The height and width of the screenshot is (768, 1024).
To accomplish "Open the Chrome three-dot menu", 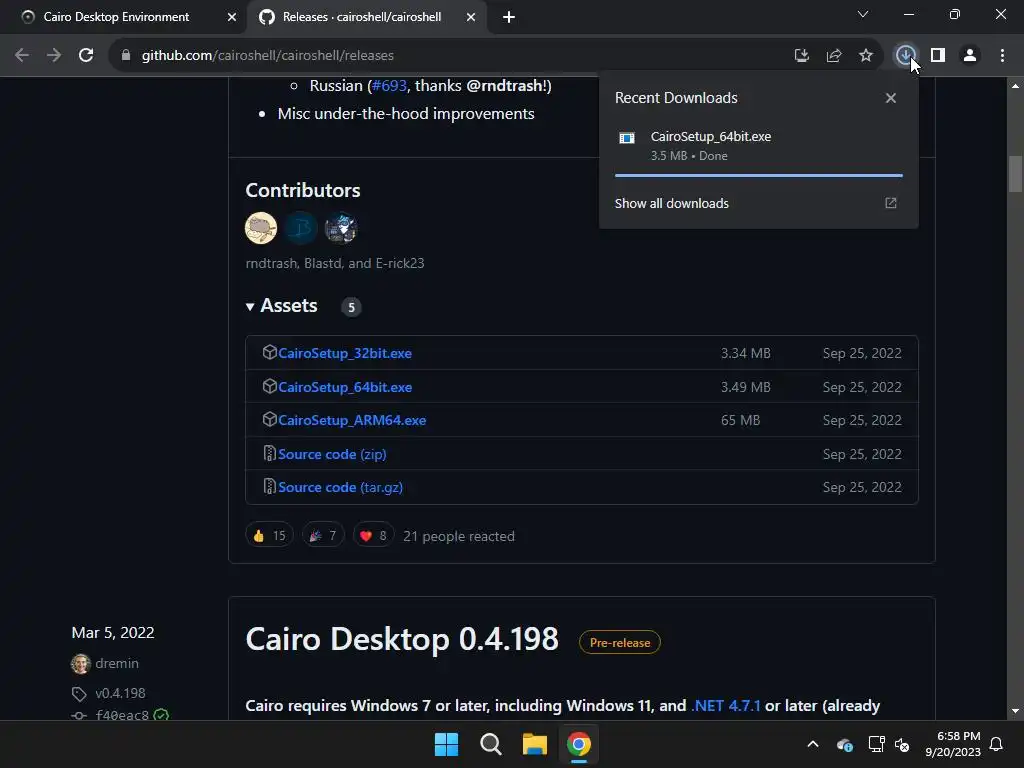I will click(1002, 56).
